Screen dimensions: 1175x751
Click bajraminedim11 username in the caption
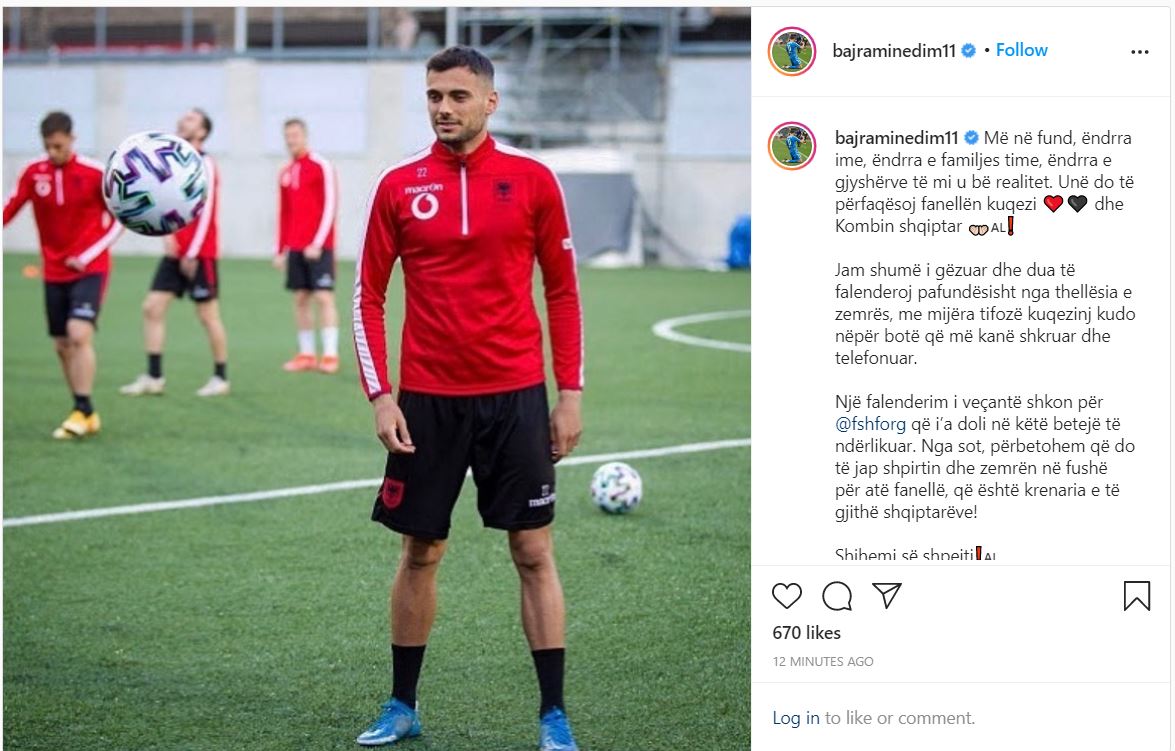896,138
